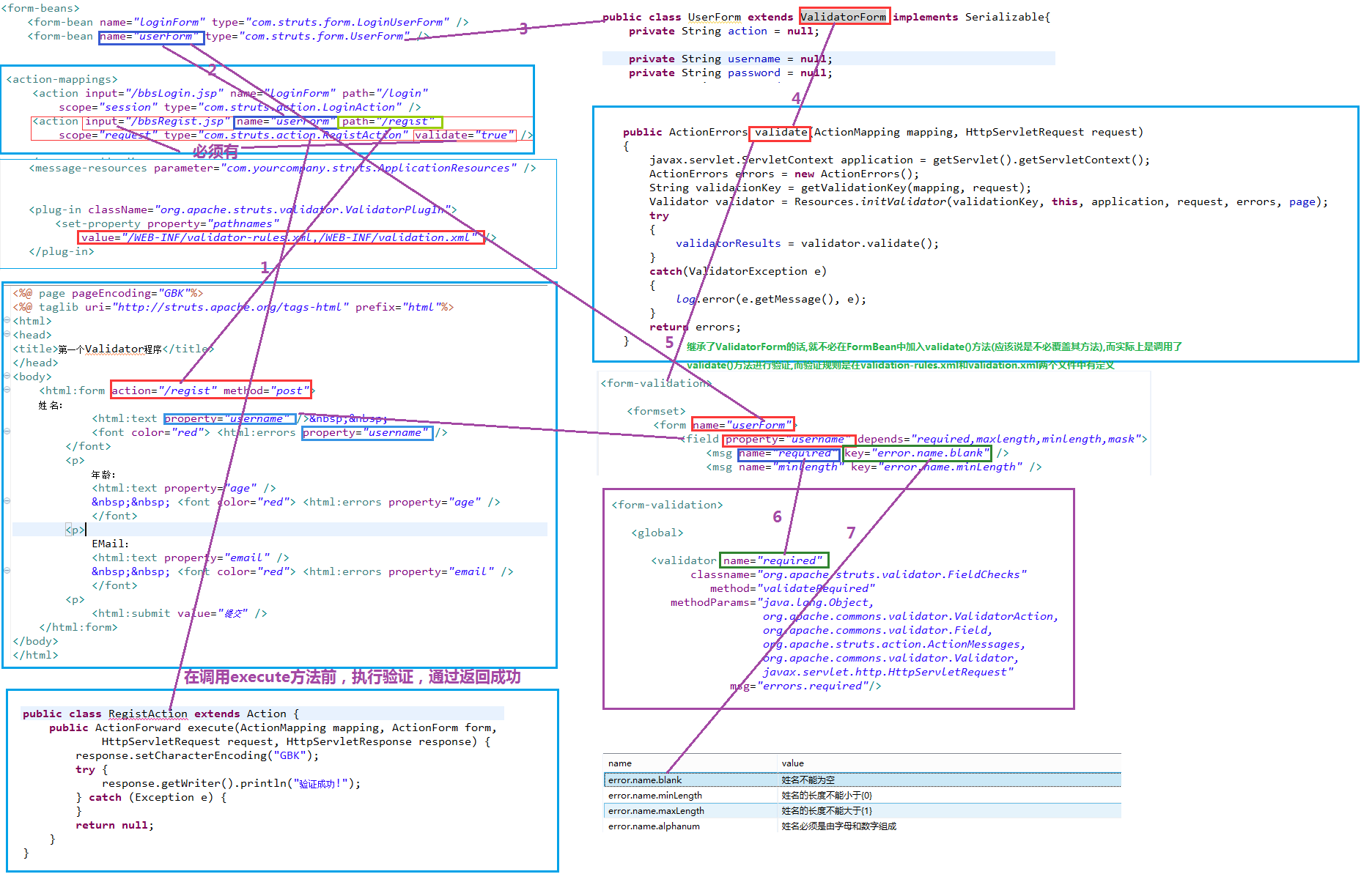
Task: Click depends="required,maxlength,minlength,mask" attribute
Action: [x=999, y=439]
